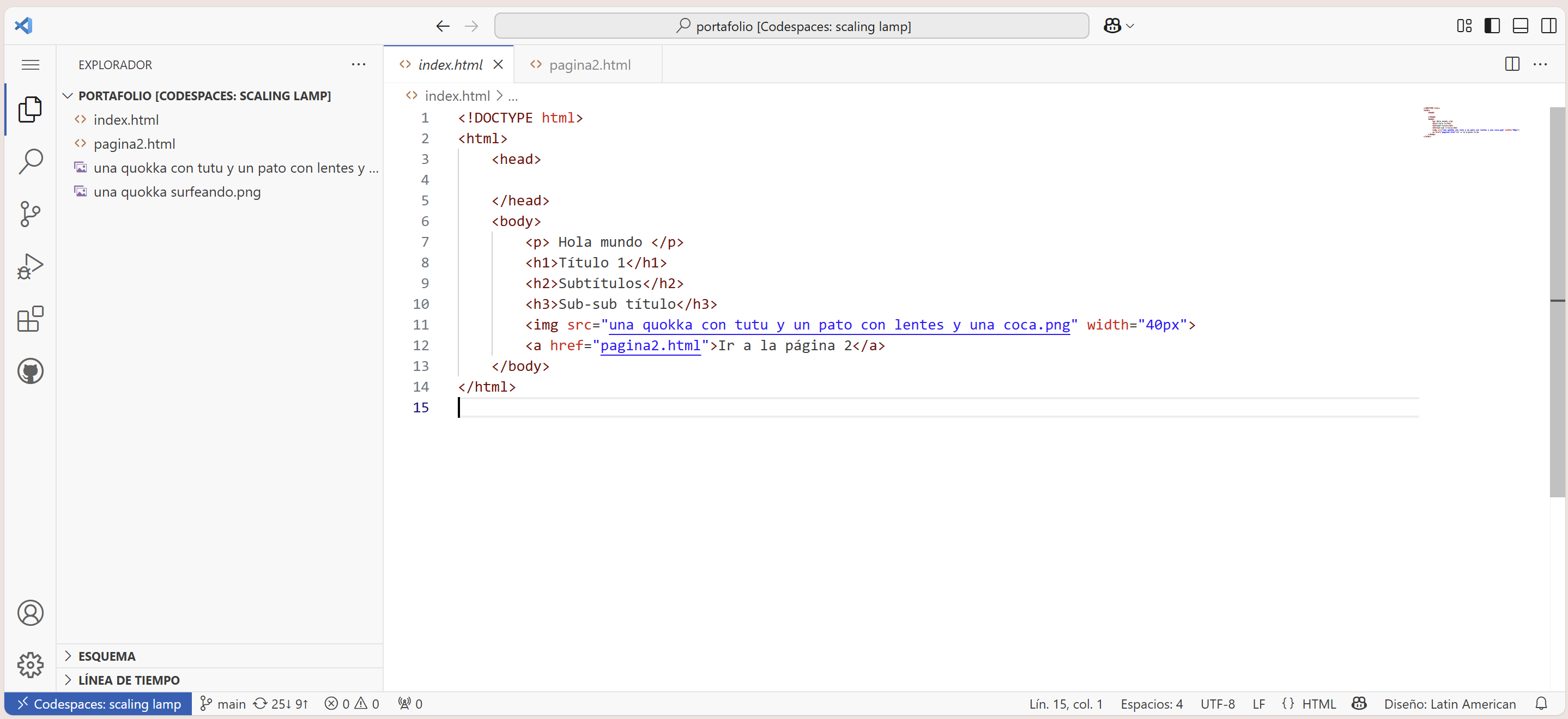1568x719 pixels.
Task: Toggle the primary side bar
Action: click(x=1492, y=26)
